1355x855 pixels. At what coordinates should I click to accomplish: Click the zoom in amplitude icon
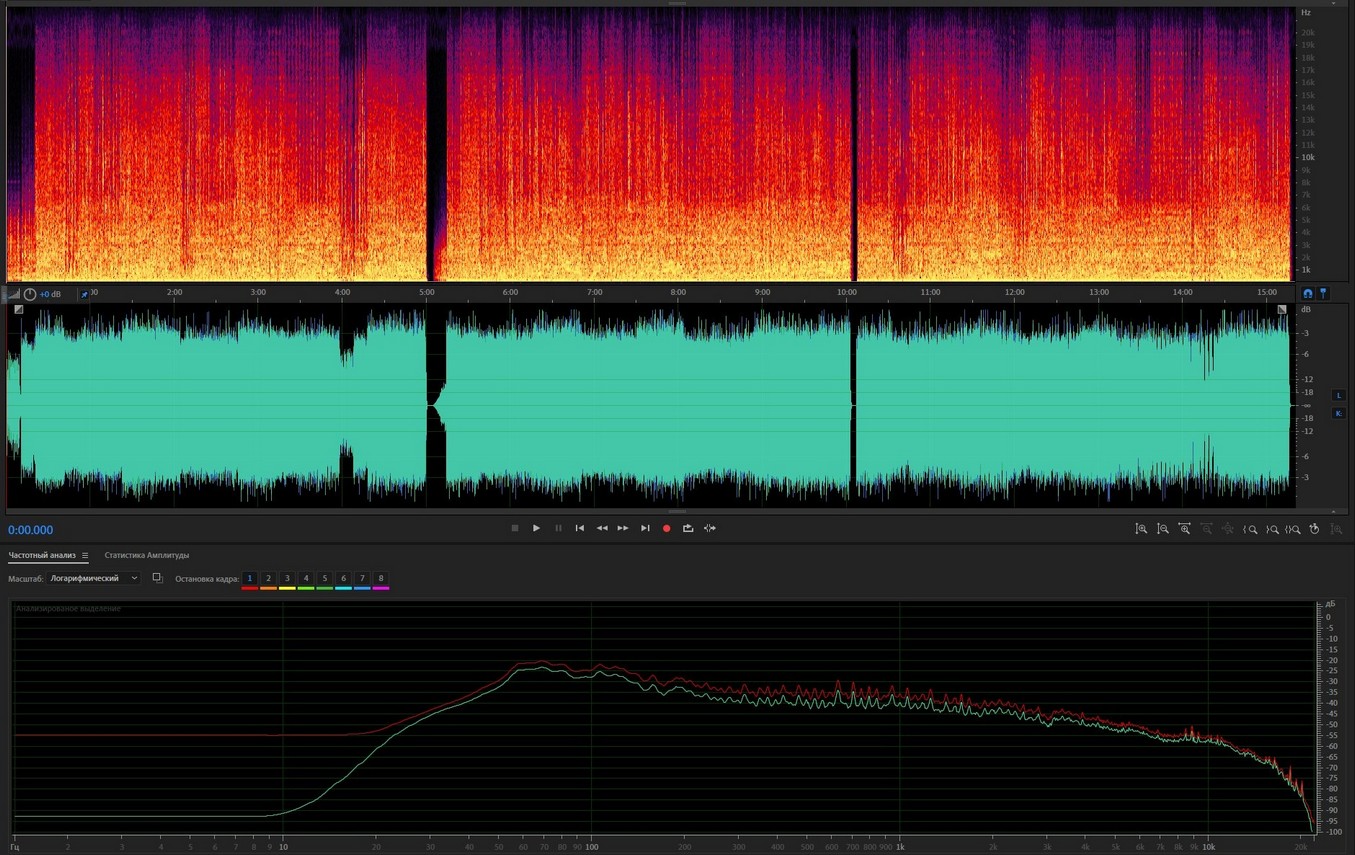[1141, 529]
